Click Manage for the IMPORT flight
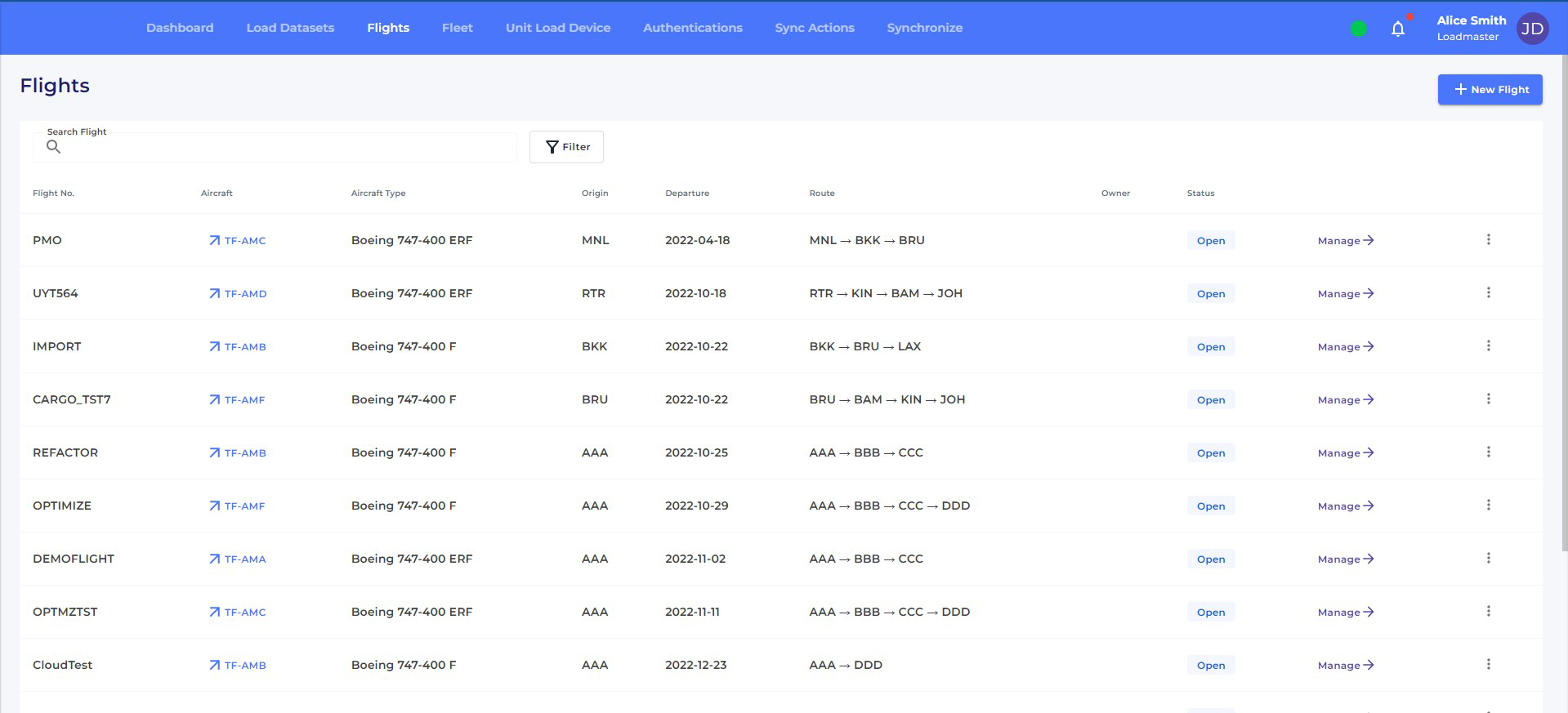Viewport: 1568px width, 713px height. [x=1346, y=347]
